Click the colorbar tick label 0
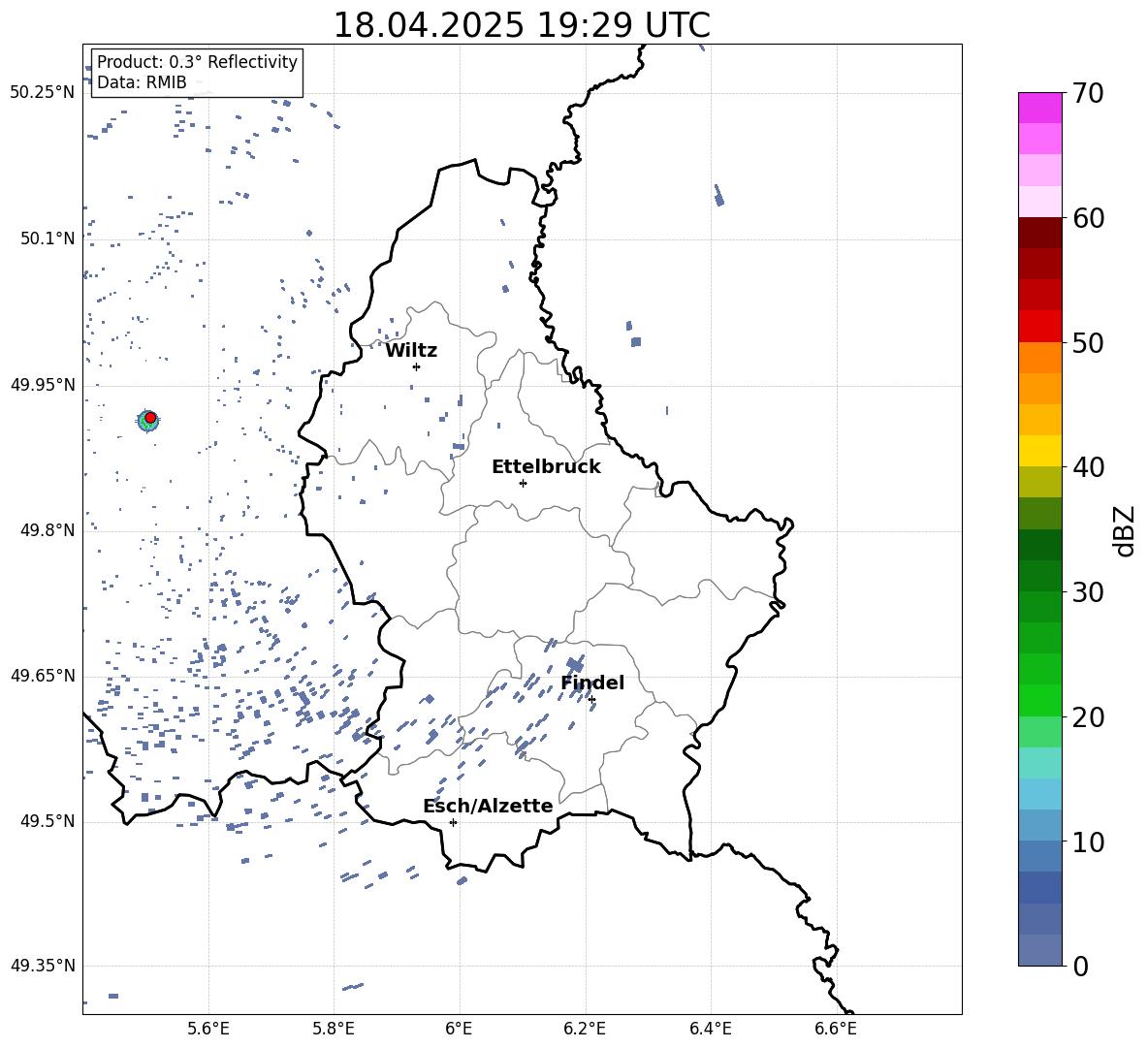Viewport: 1148px width, 1048px height. [1080, 966]
